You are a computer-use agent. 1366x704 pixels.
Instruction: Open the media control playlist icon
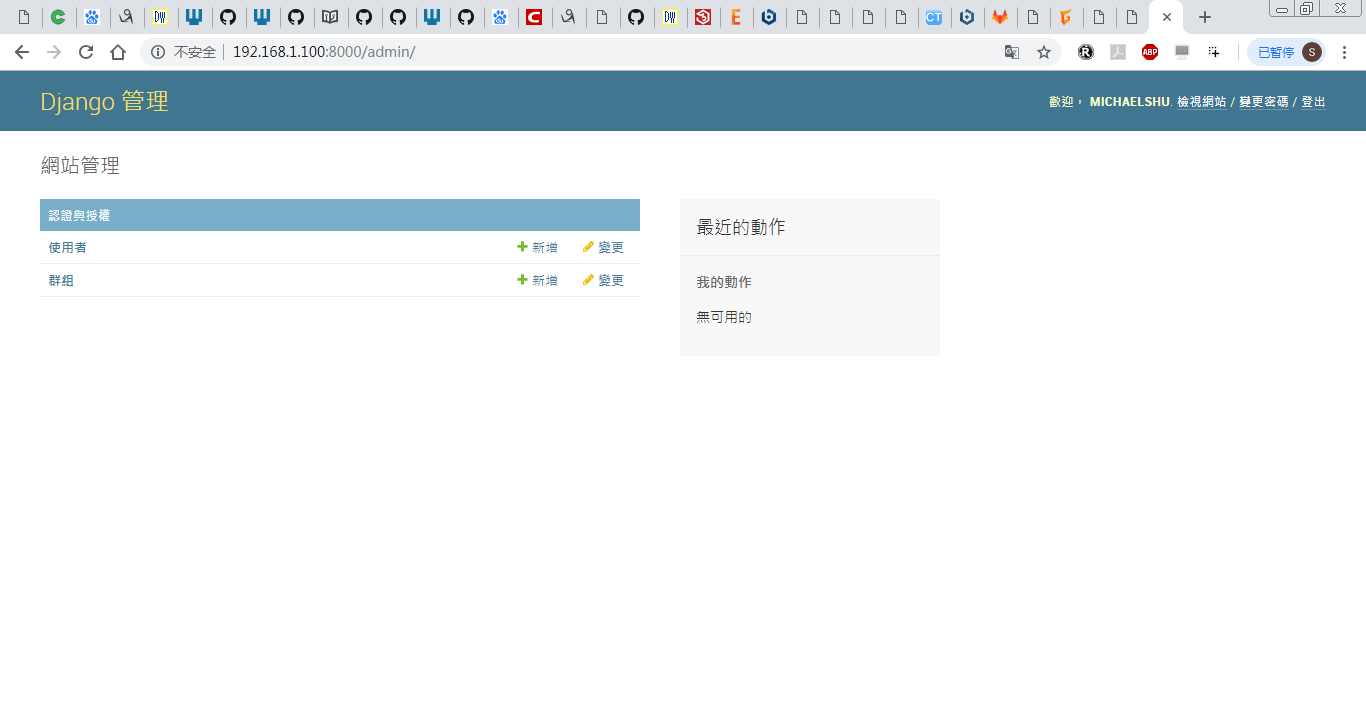[1214, 52]
